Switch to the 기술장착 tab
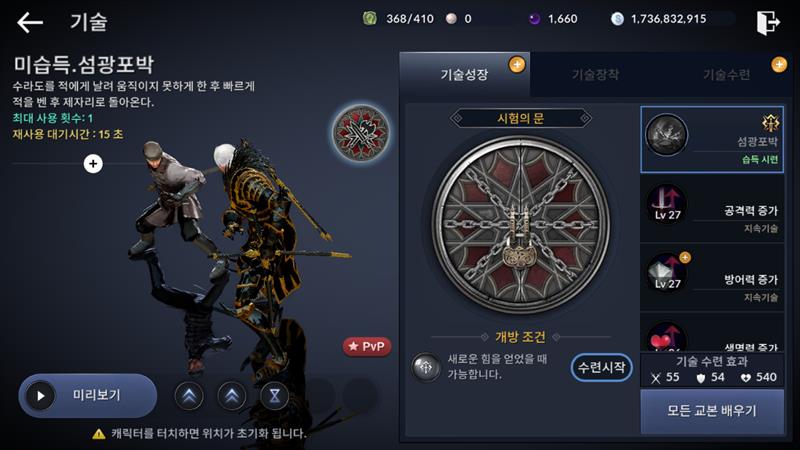 click(595, 75)
